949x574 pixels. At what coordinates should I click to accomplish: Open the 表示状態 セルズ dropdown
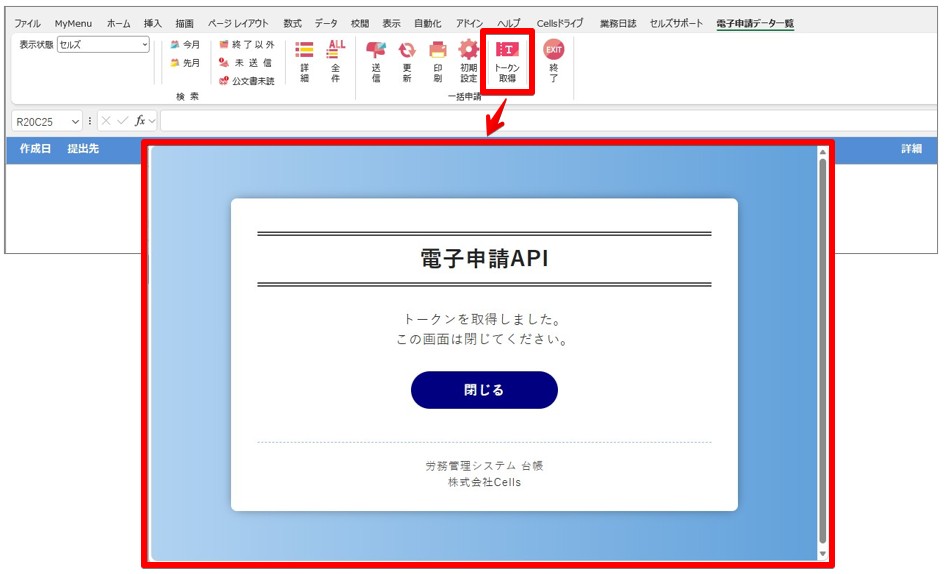103,44
